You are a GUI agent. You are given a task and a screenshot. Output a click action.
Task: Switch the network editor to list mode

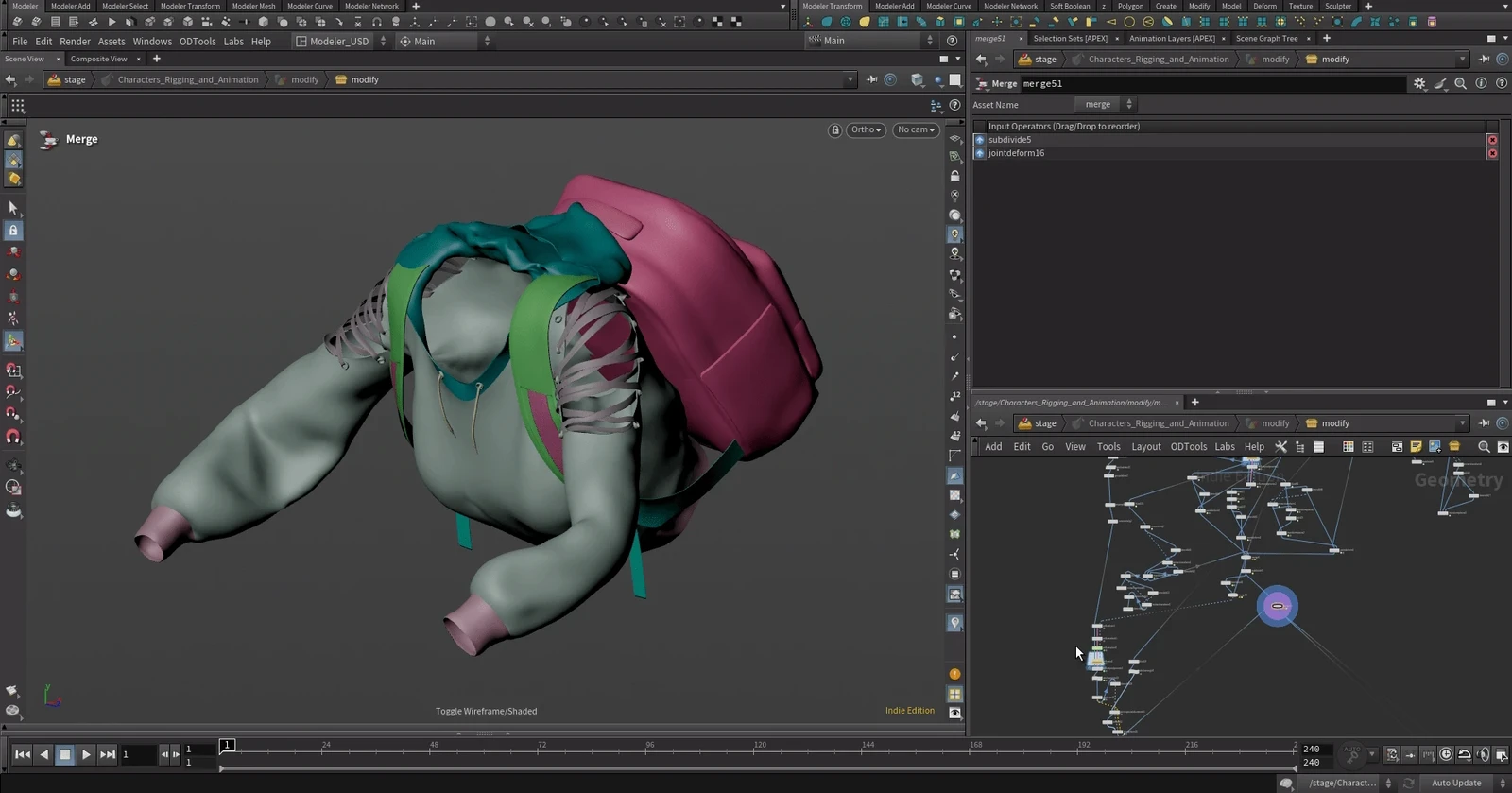coord(1318,447)
